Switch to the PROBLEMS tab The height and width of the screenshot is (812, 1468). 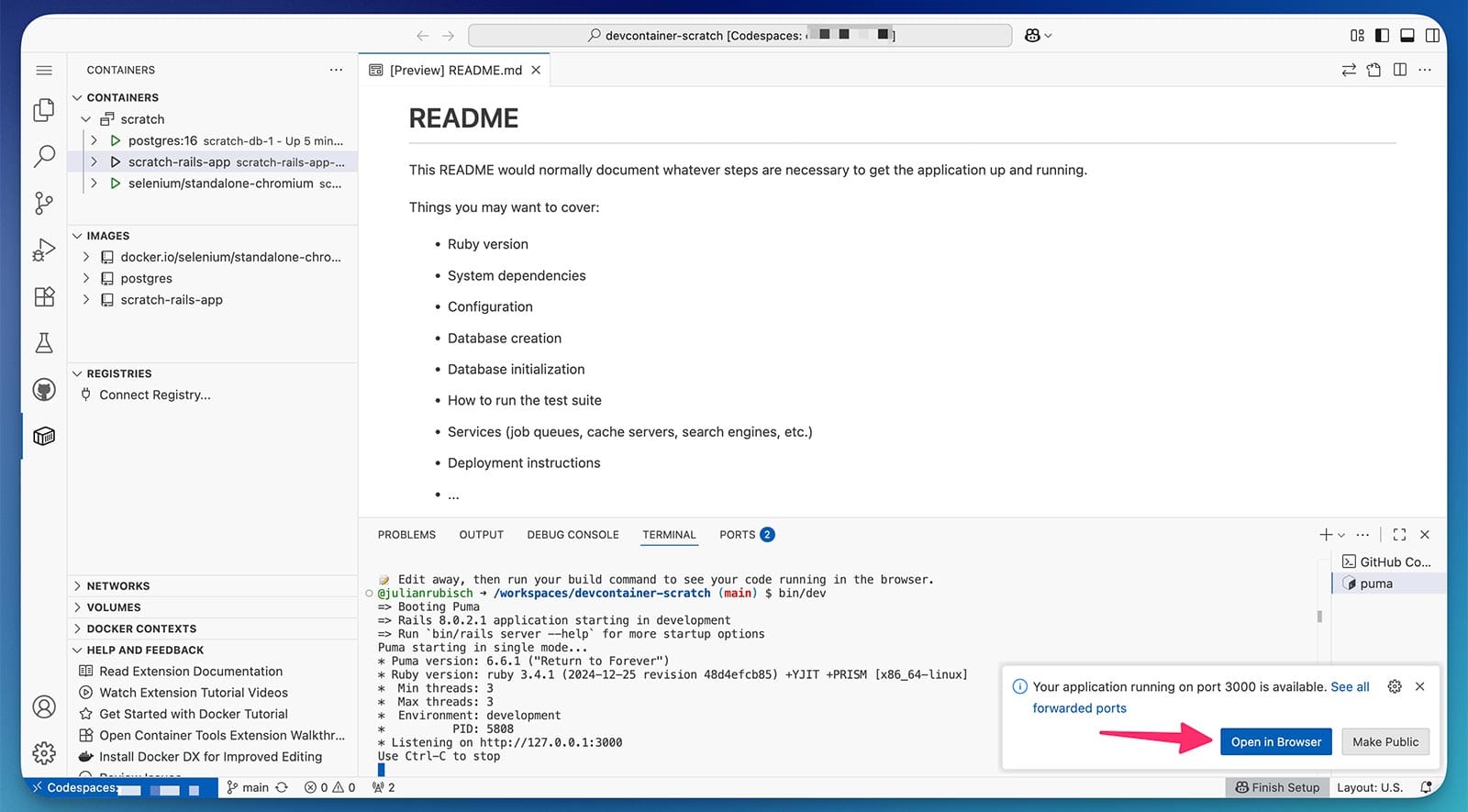tap(406, 535)
